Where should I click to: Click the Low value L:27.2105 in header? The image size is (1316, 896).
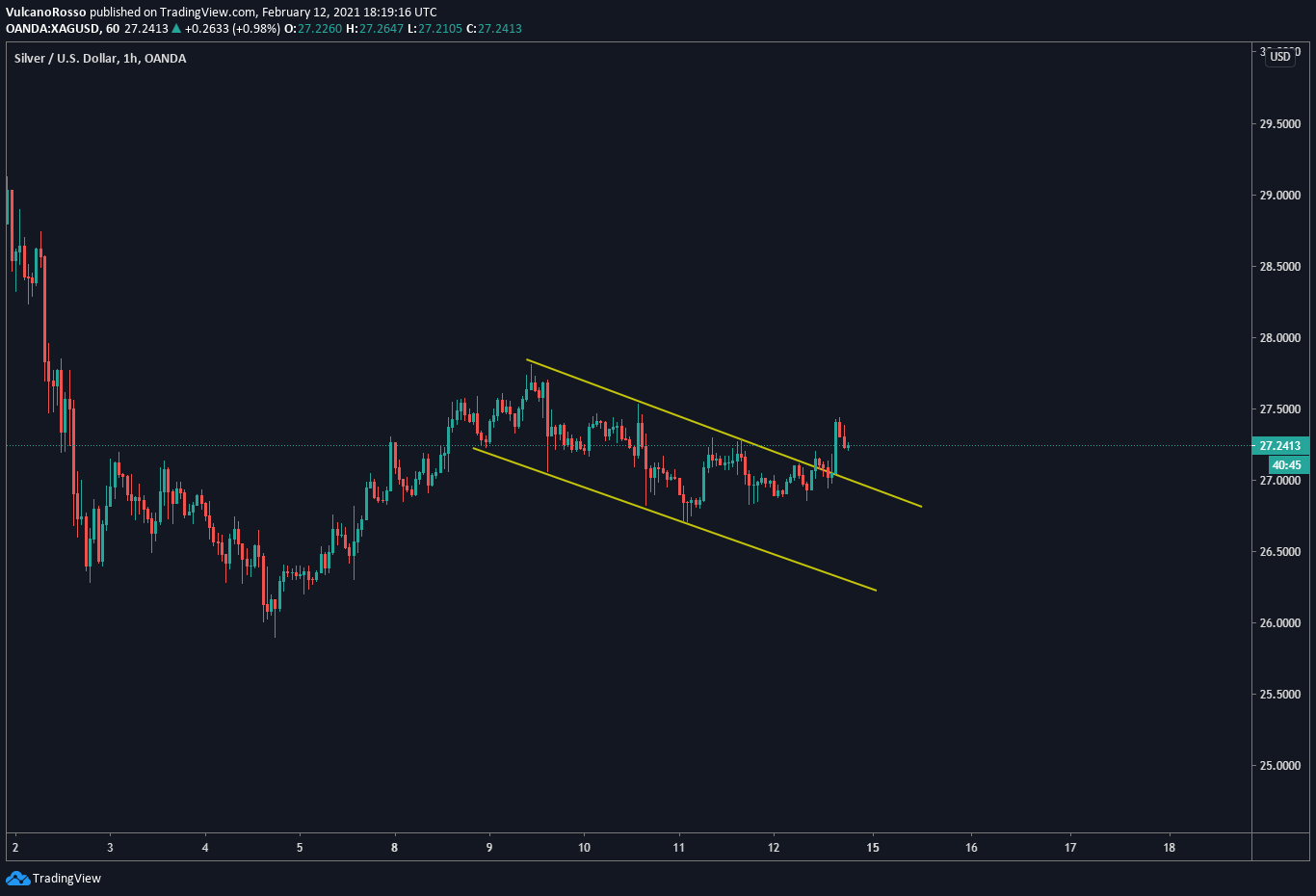pyautogui.click(x=434, y=29)
